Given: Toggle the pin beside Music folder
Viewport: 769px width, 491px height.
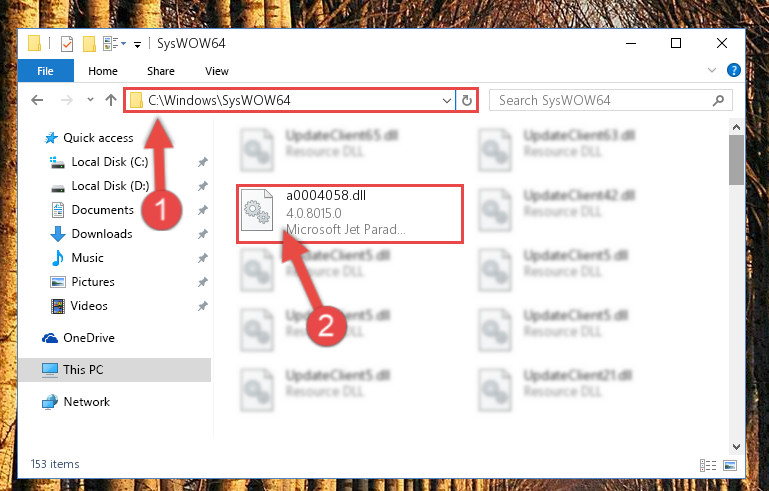Looking at the screenshot, I should click(203, 258).
